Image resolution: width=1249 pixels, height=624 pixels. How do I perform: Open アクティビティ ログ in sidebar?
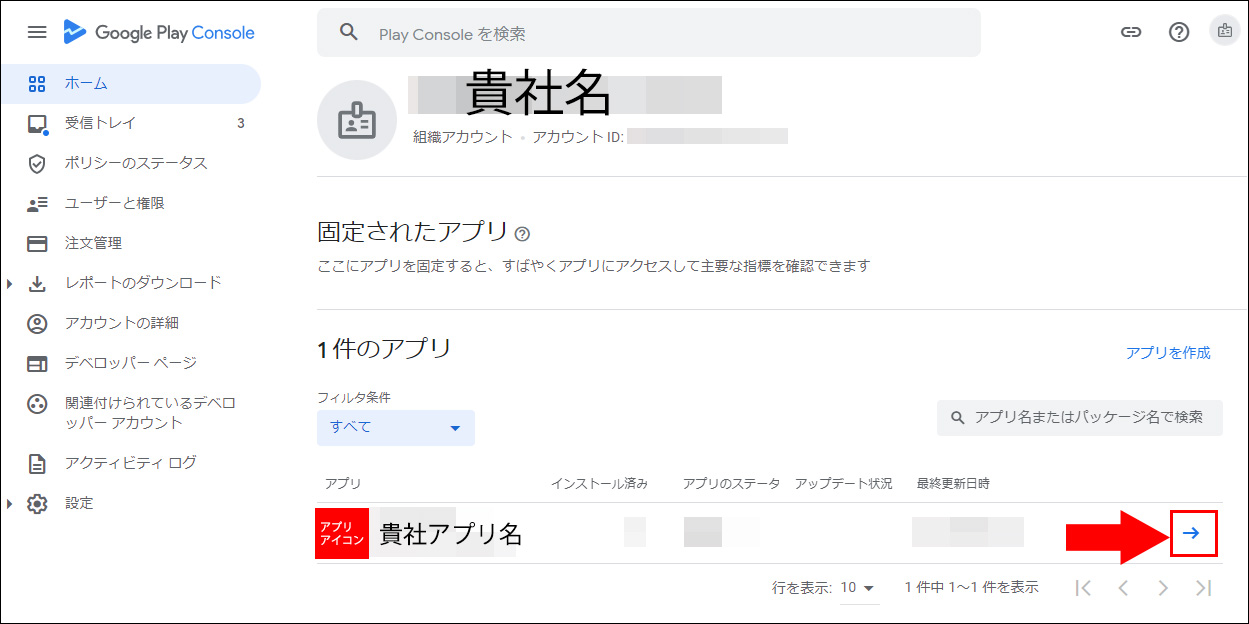click(x=130, y=463)
